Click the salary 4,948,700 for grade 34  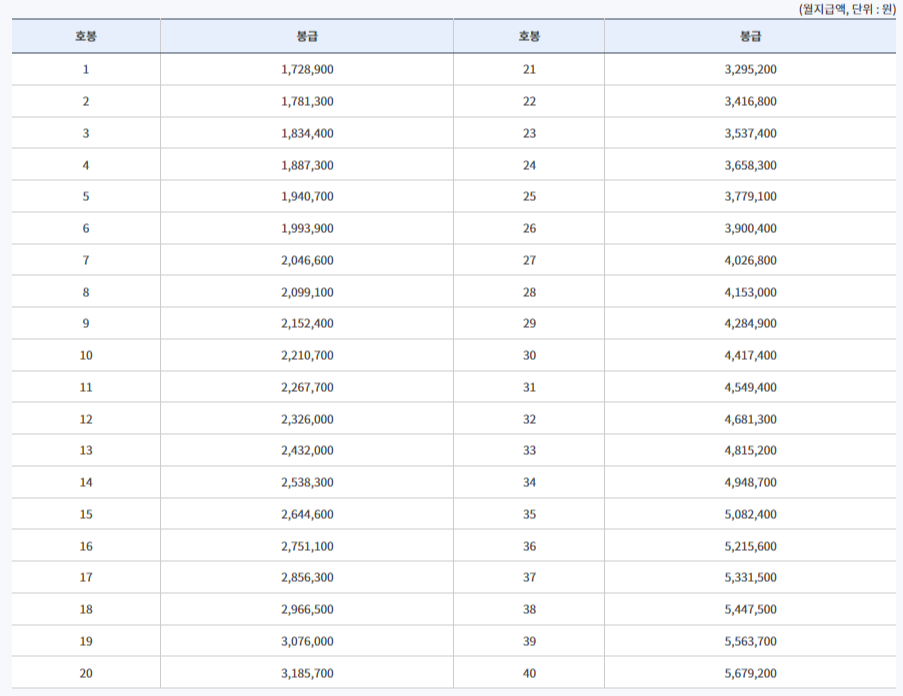click(x=751, y=482)
